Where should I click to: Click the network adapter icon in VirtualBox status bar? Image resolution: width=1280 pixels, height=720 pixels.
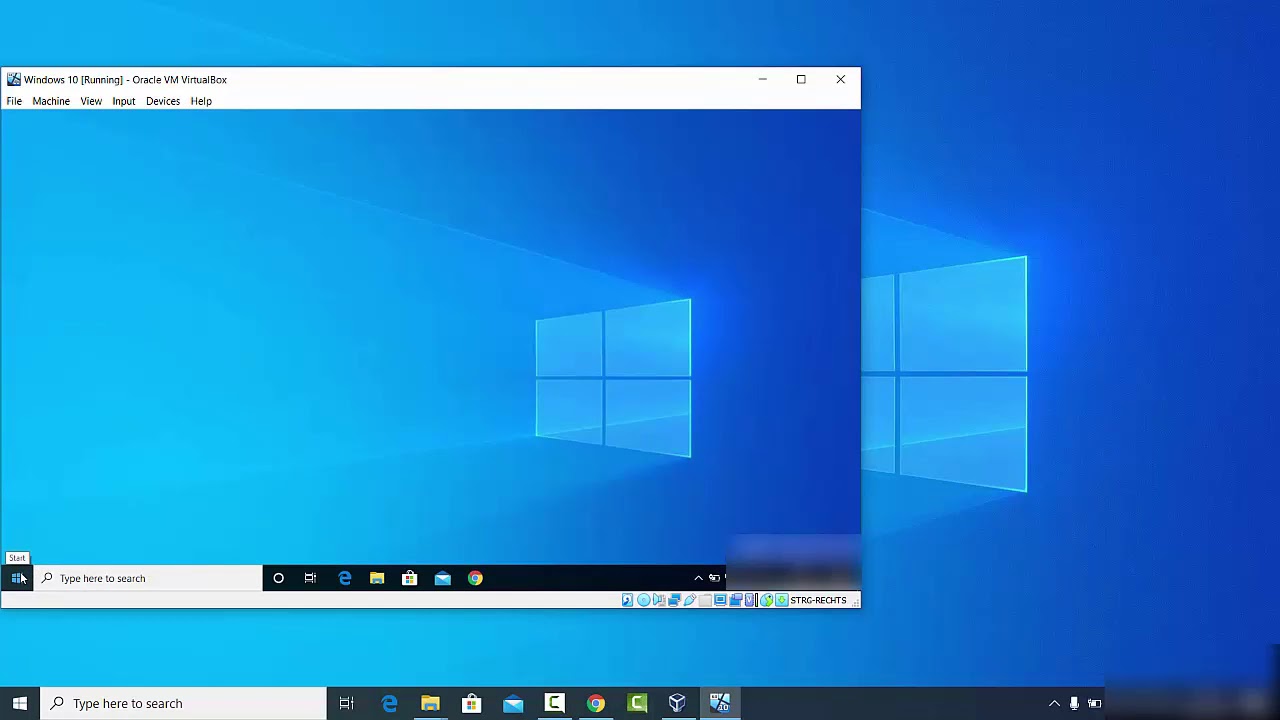(675, 600)
